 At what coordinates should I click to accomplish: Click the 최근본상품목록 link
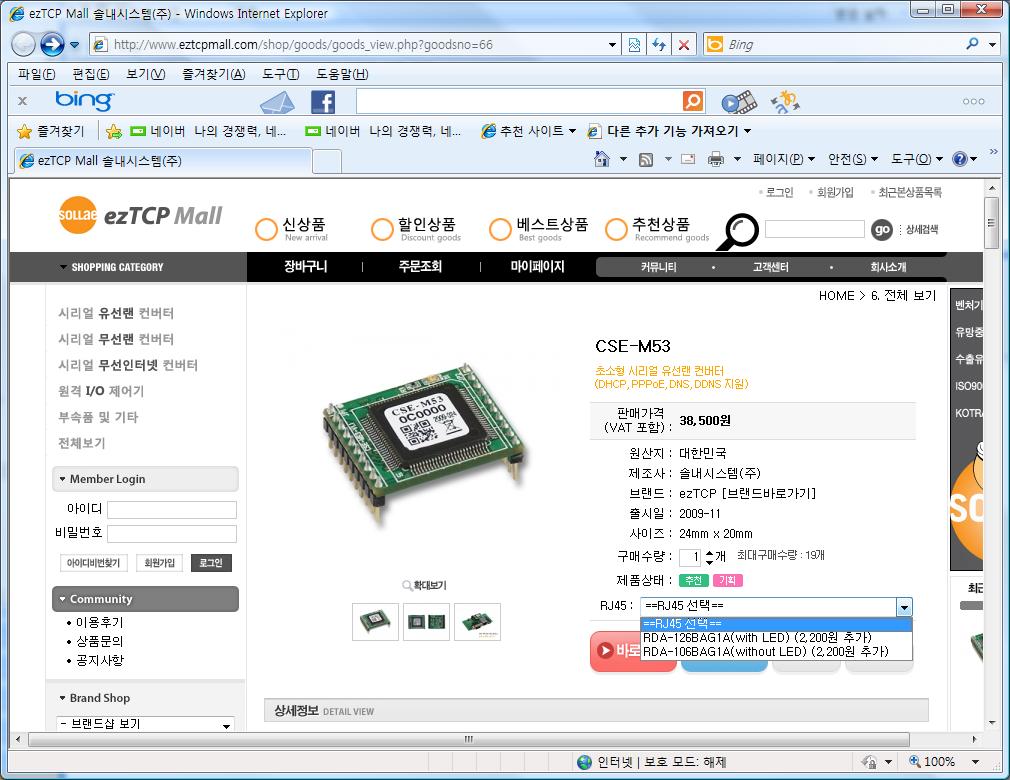coord(910,192)
